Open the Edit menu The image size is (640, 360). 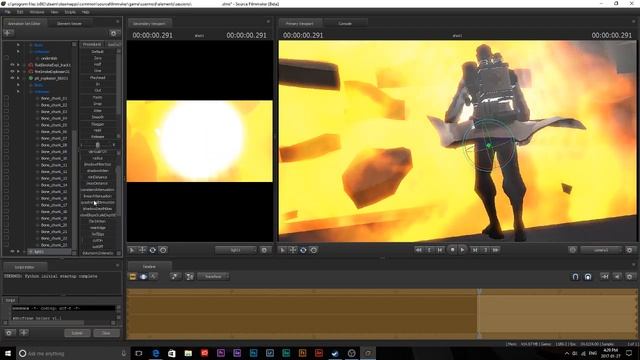[x=20, y=12]
